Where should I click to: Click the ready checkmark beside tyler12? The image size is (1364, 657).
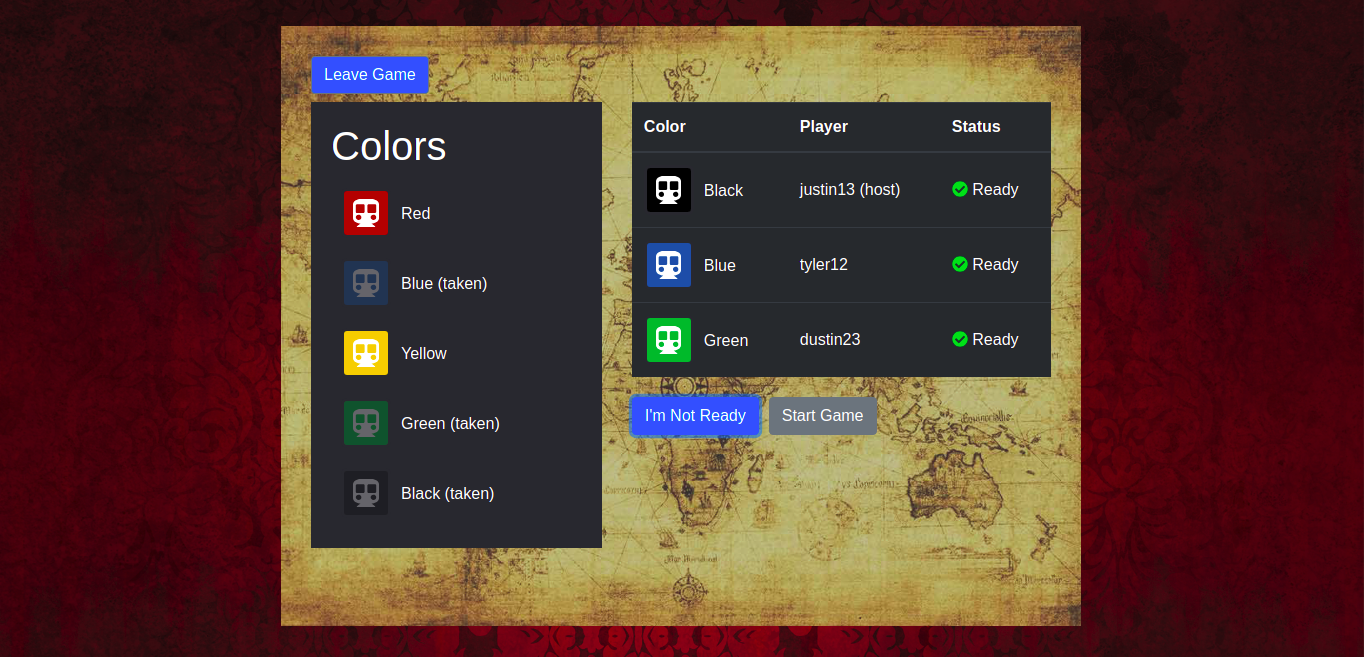pos(960,264)
